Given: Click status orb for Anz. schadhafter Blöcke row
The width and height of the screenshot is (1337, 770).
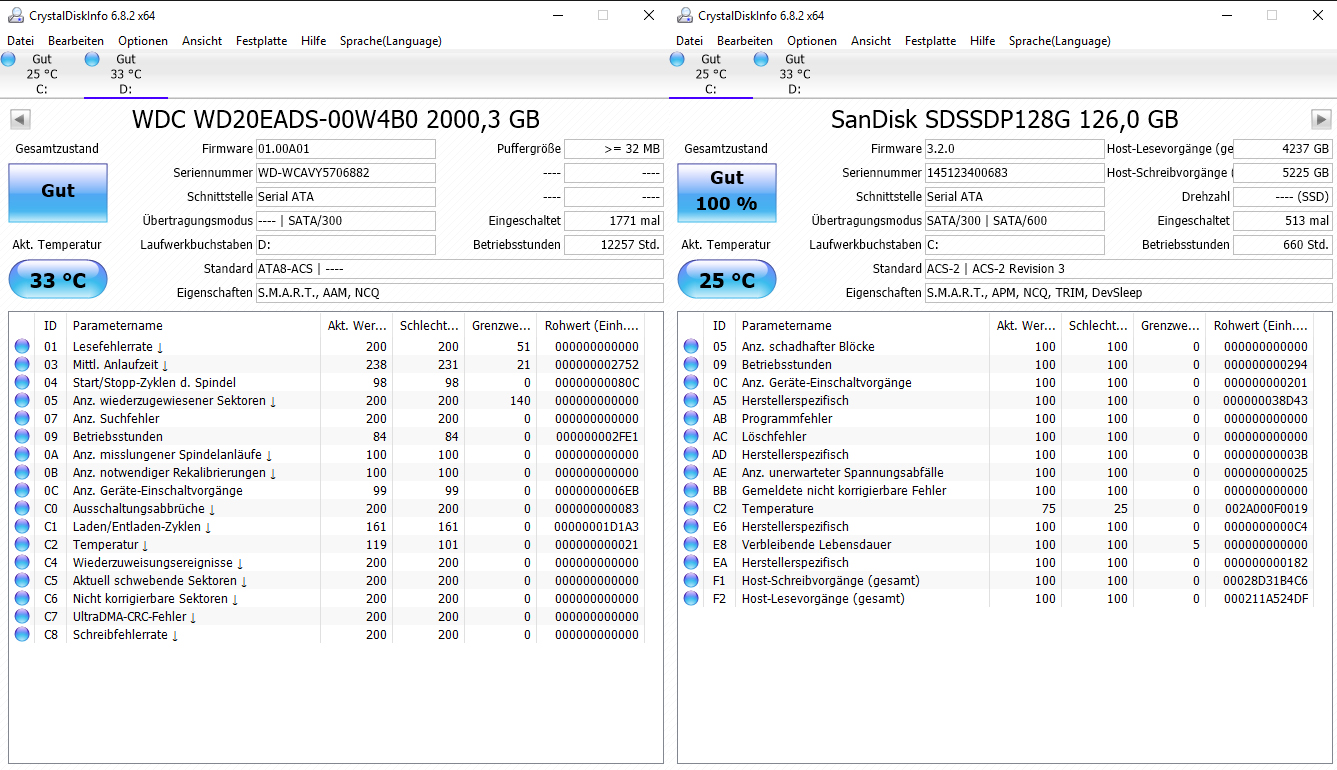Looking at the screenshot, I should (x=691, y=347).
